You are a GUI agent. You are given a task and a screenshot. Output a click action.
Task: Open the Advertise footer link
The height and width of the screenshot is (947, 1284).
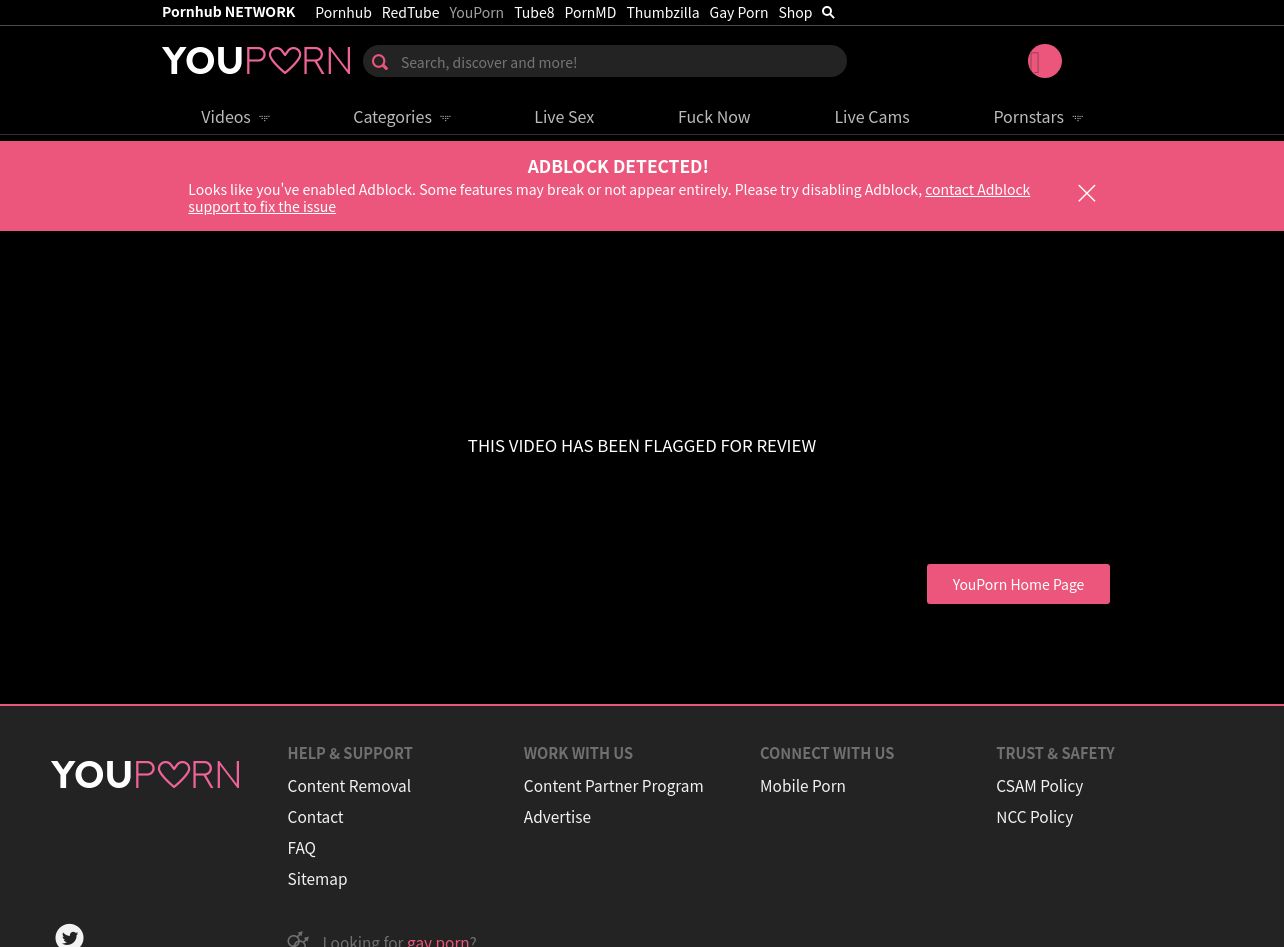point(557,817)
